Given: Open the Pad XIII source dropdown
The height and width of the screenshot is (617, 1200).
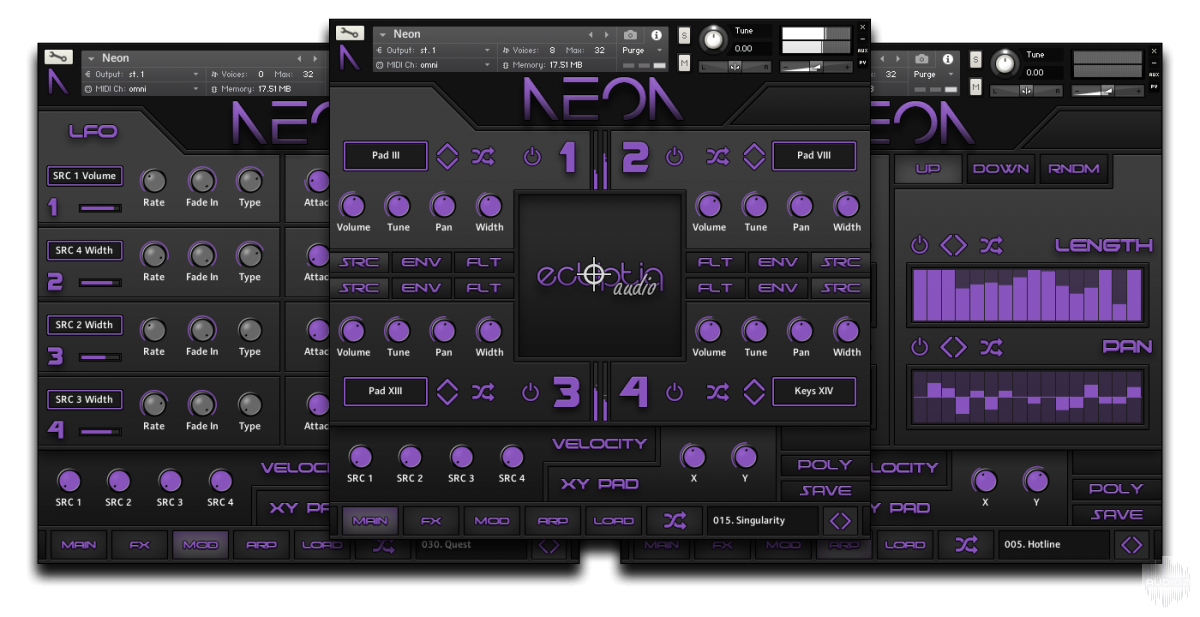Looking at the screenshot, I should click(386, 391).
